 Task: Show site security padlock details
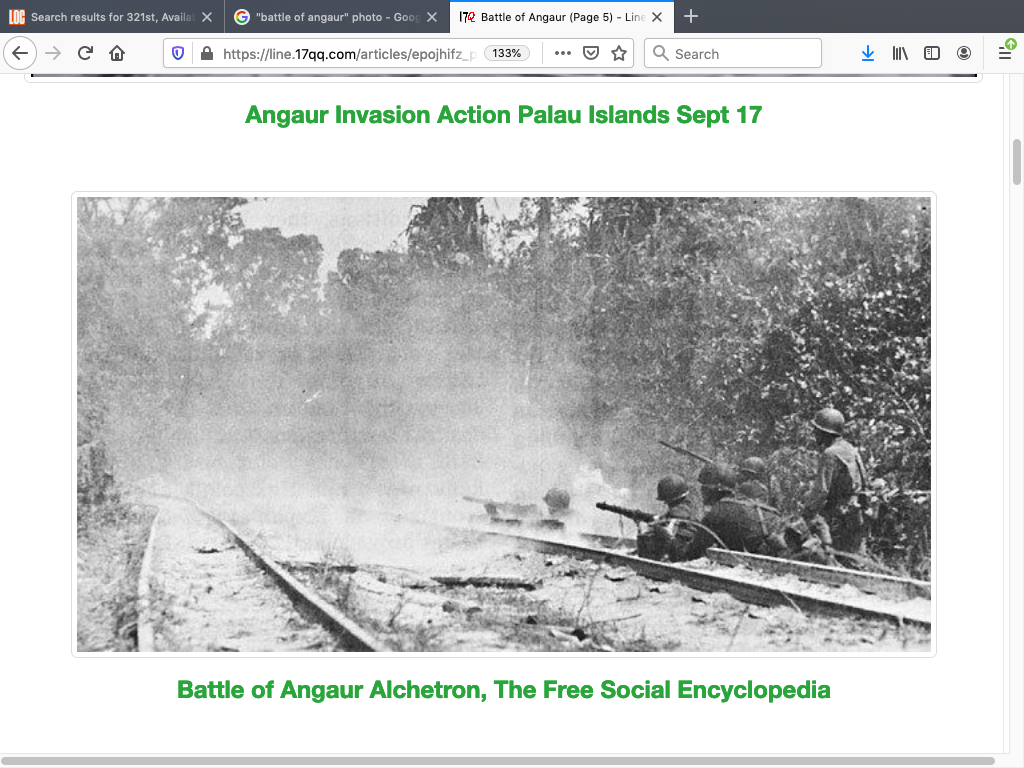tap(206, 54)
